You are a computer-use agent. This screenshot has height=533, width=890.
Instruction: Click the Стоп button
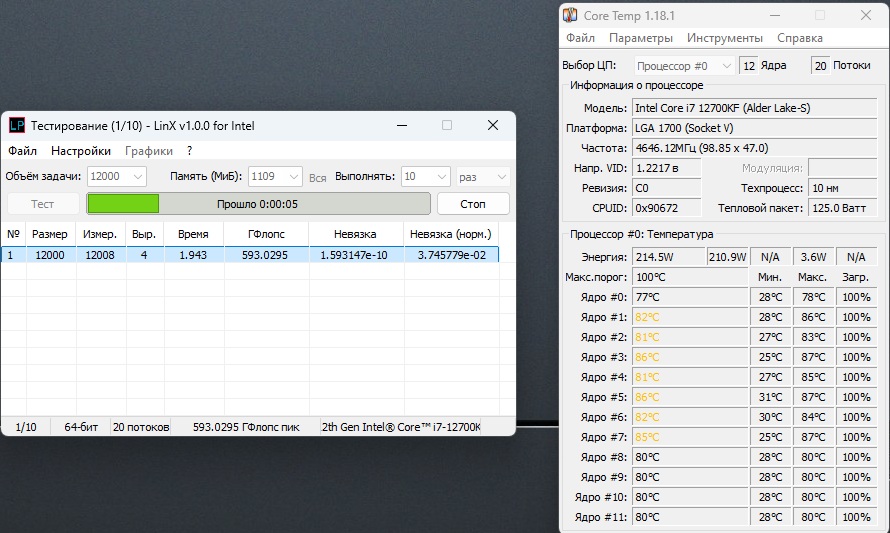[x=473, y=204]
